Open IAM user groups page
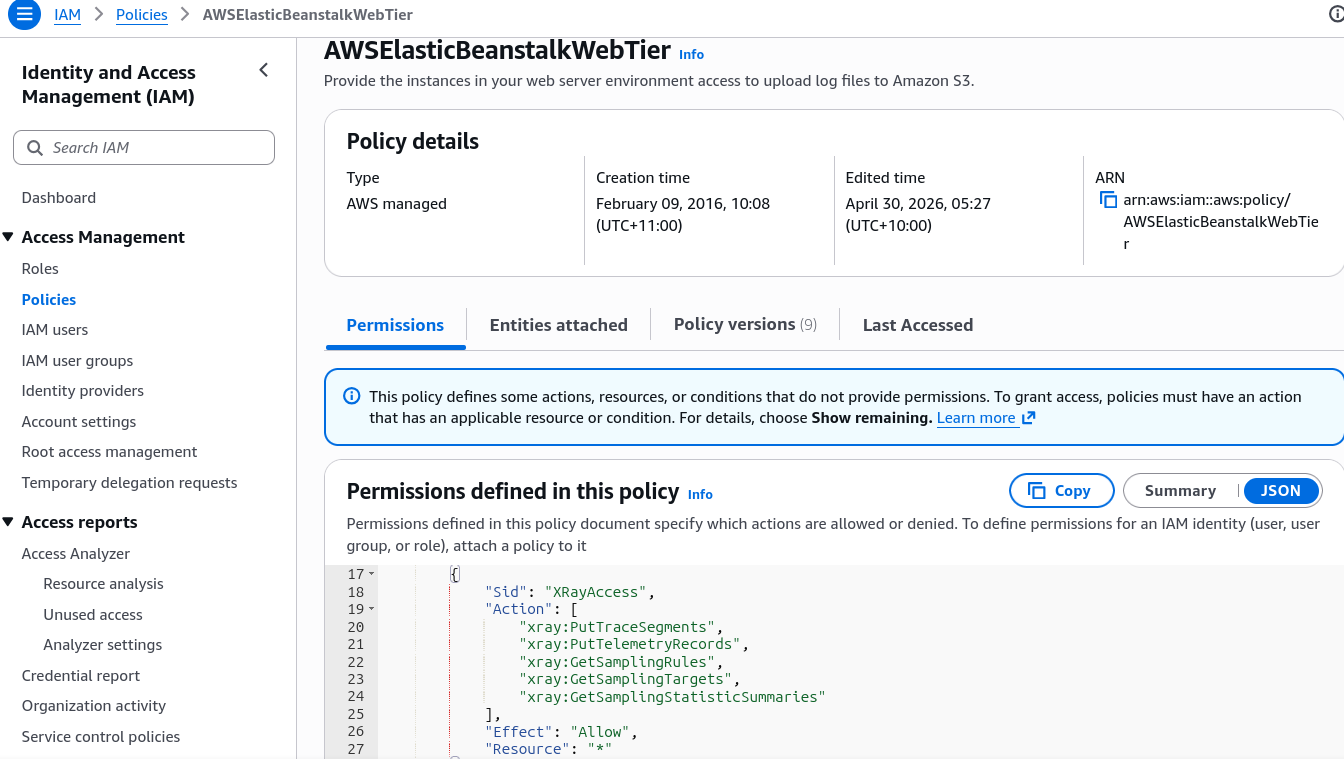 click(x=77, y=361)
